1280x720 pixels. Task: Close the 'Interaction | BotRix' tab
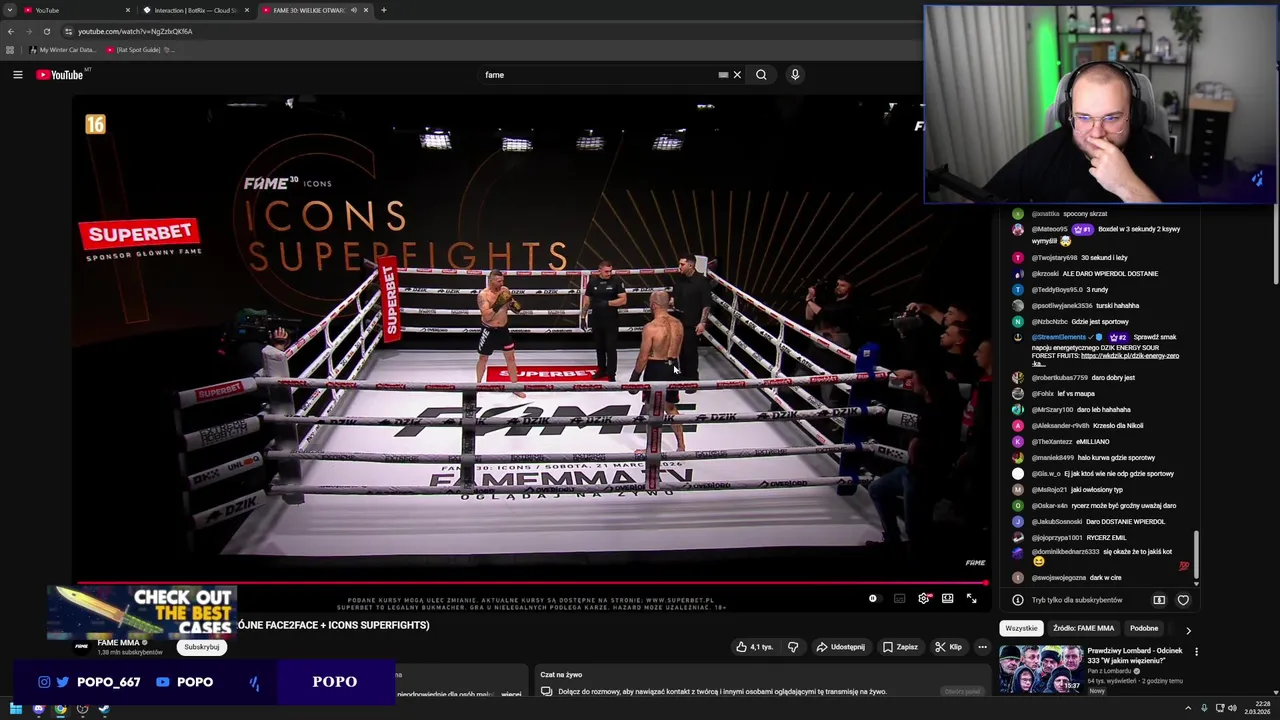[x=247, y=10]
